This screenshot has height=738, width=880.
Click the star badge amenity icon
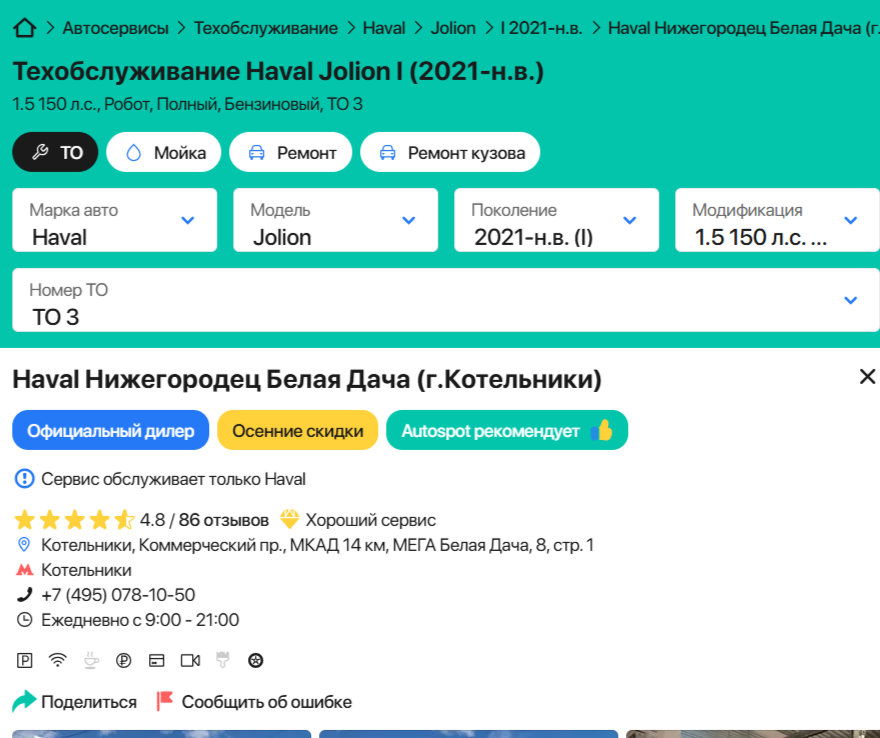point(256,660)
